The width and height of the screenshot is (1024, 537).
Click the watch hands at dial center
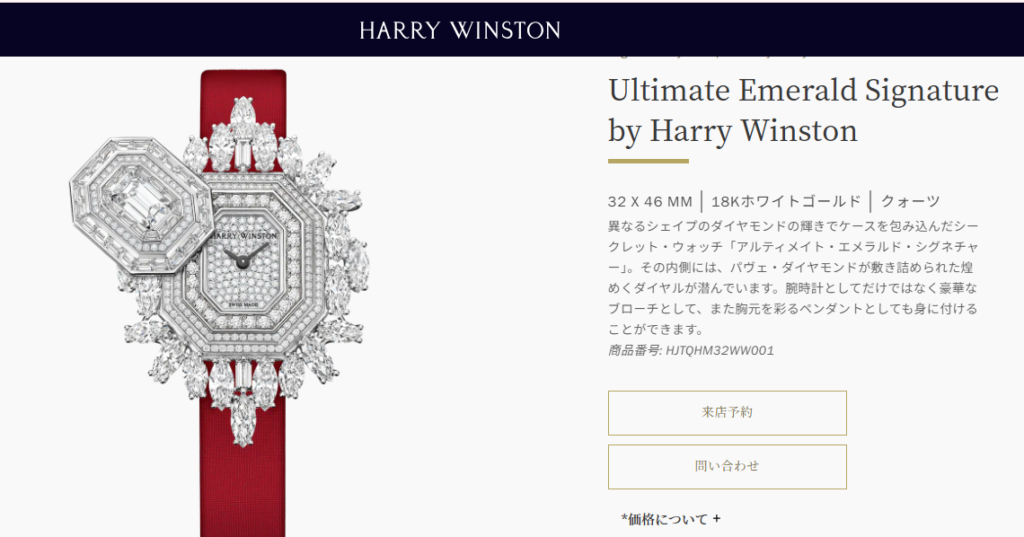(x=244, y=258)
